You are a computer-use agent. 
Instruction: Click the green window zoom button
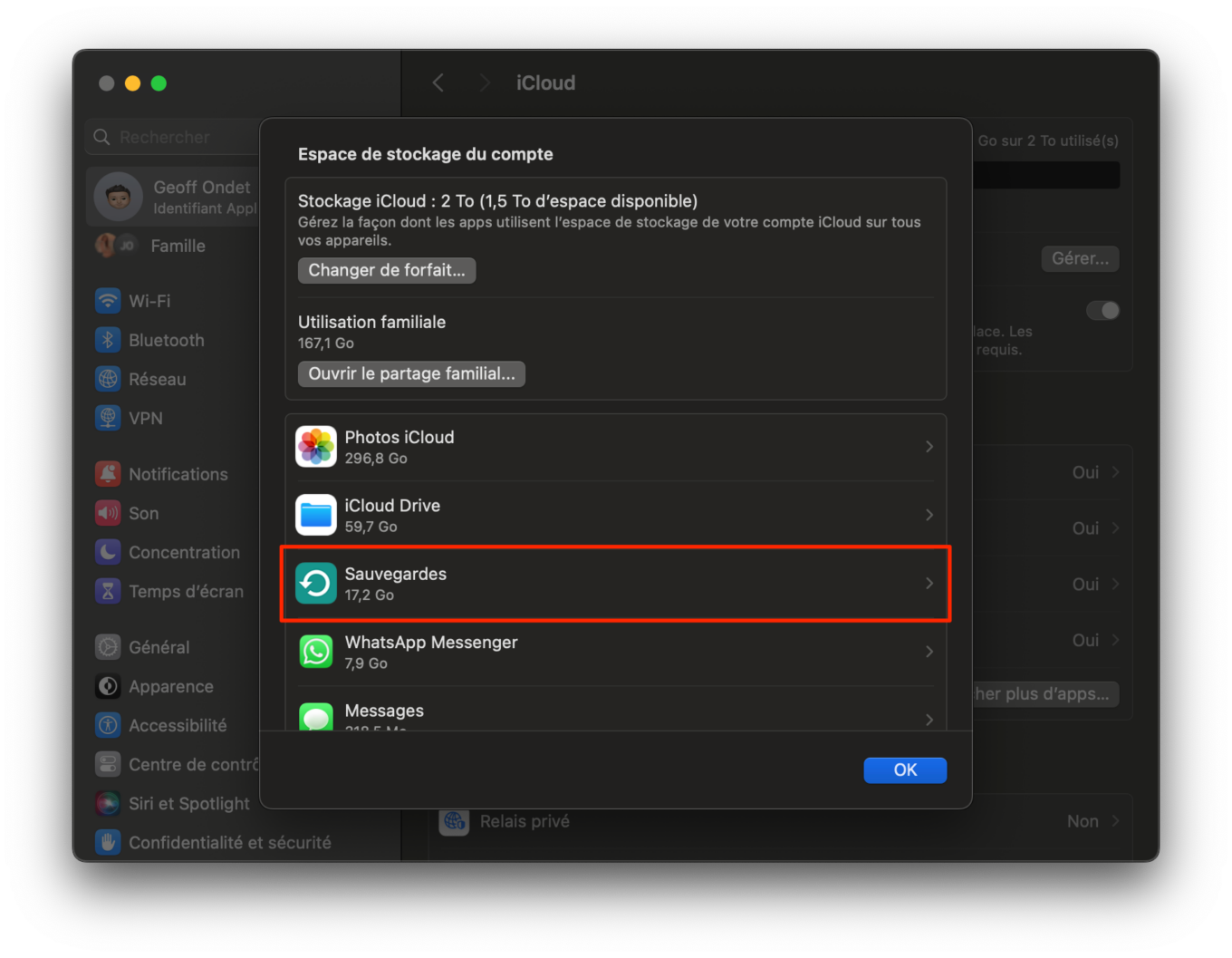(159, 83)
